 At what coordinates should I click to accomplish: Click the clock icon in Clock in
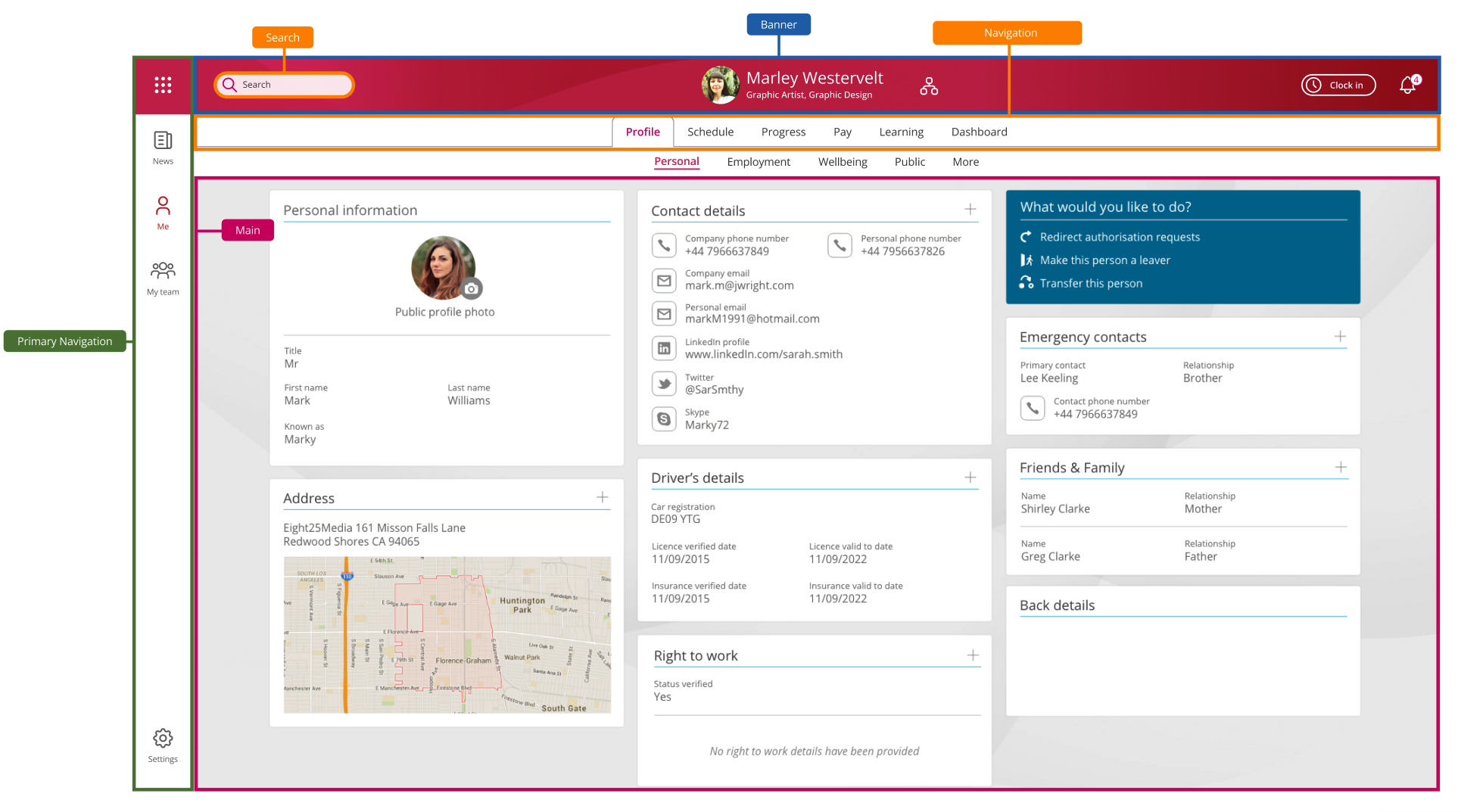pyautogui.click(x=1314, y=85)
